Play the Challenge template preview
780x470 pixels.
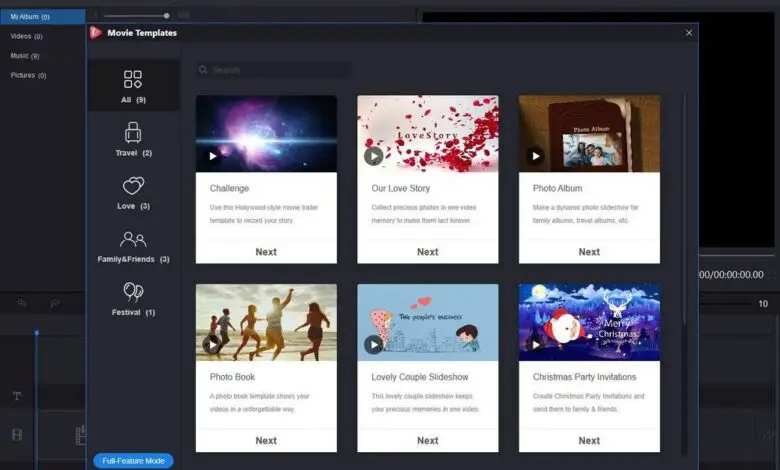212,156
